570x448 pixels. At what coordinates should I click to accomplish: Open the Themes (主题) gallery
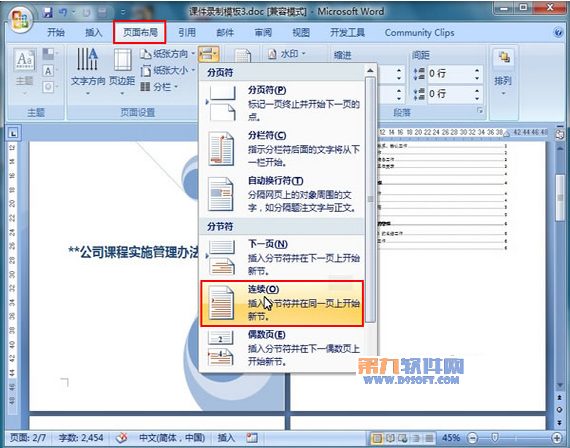pos(25,71)
